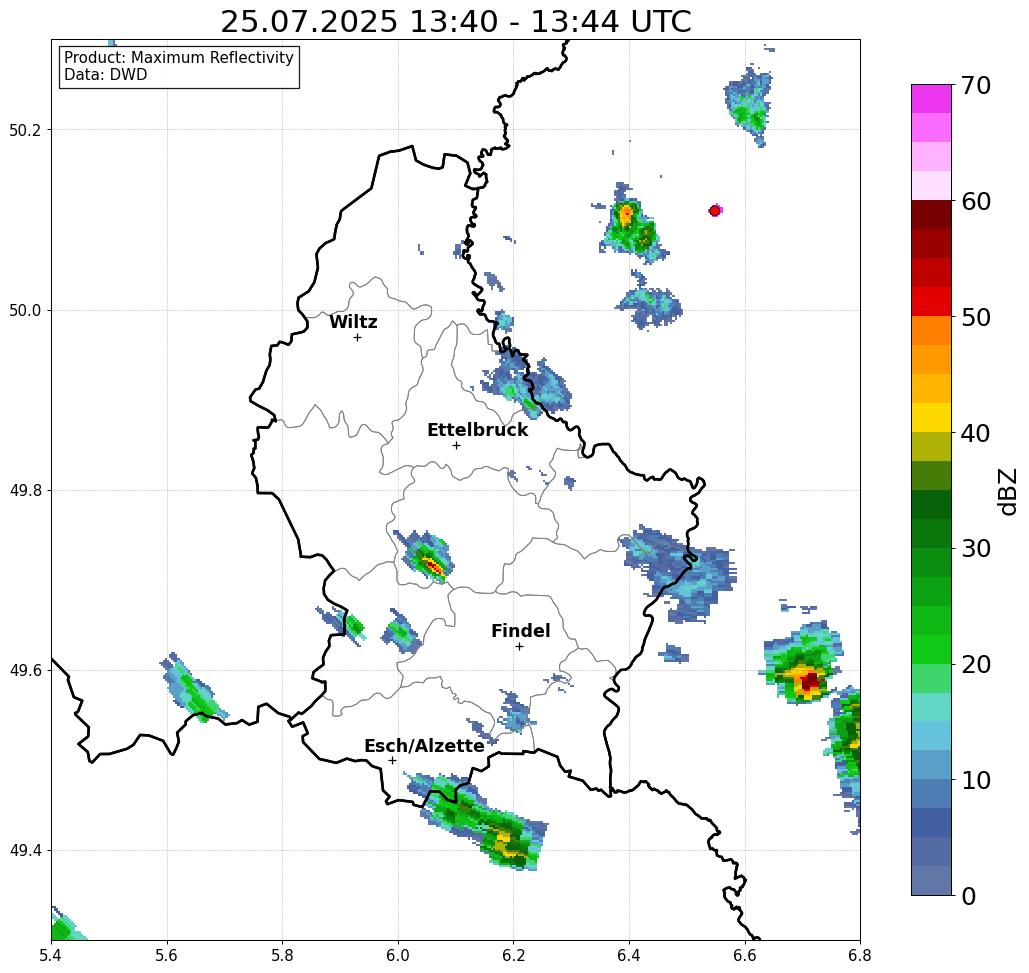The width and height of the screenshot is (1029, 973).
Task: Click the yellow colorbar segment above 40
Action: [931, 417]
